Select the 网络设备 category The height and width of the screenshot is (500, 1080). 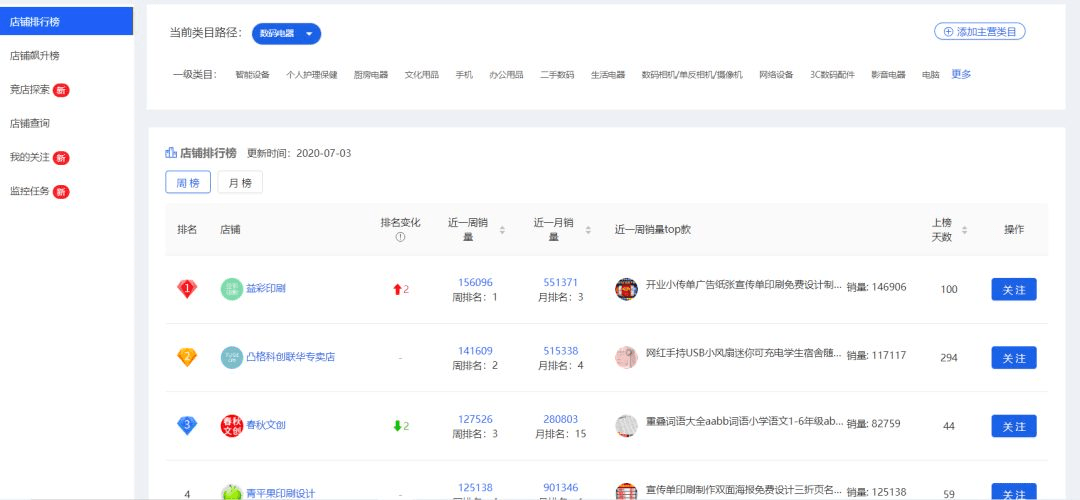tap(776, 75)
